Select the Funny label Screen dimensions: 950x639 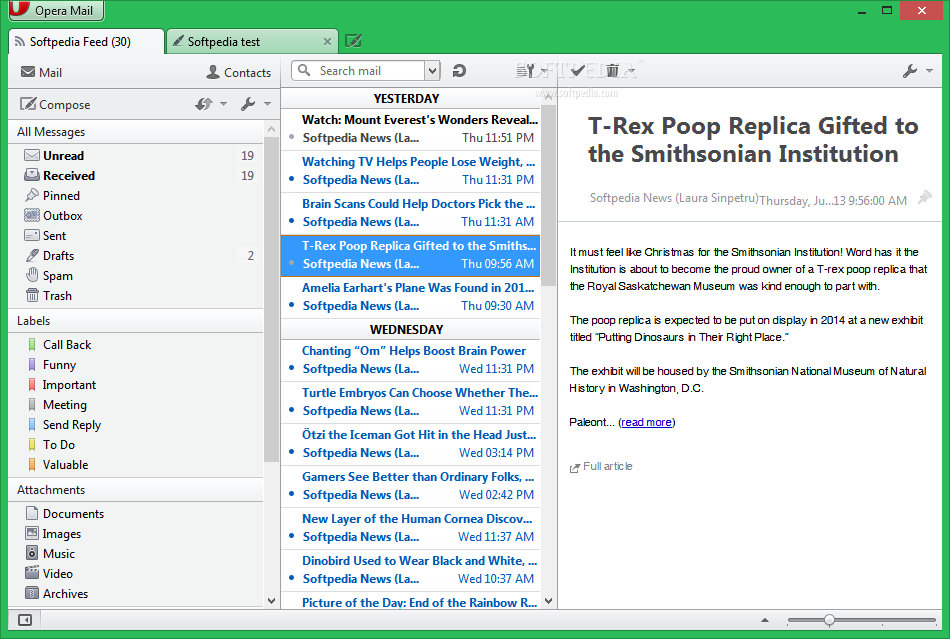point(136,365)
